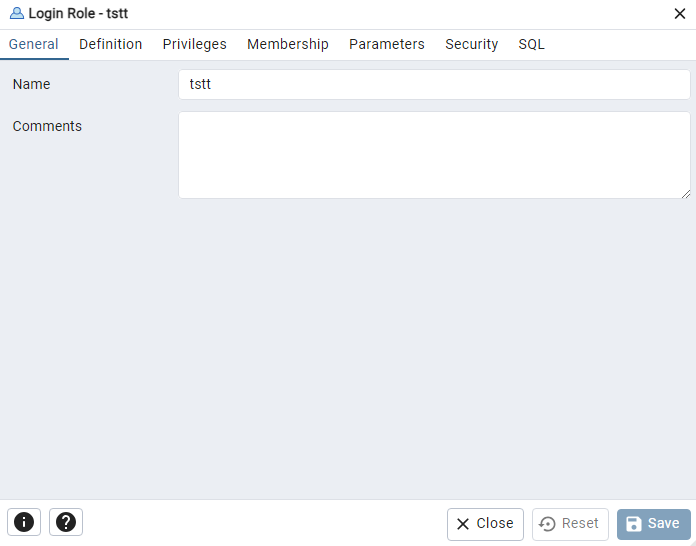Image resolution: width=696 pixels, height=546 pixels.
Task: Go to the Privileges tab
Action: coord(194,44)
